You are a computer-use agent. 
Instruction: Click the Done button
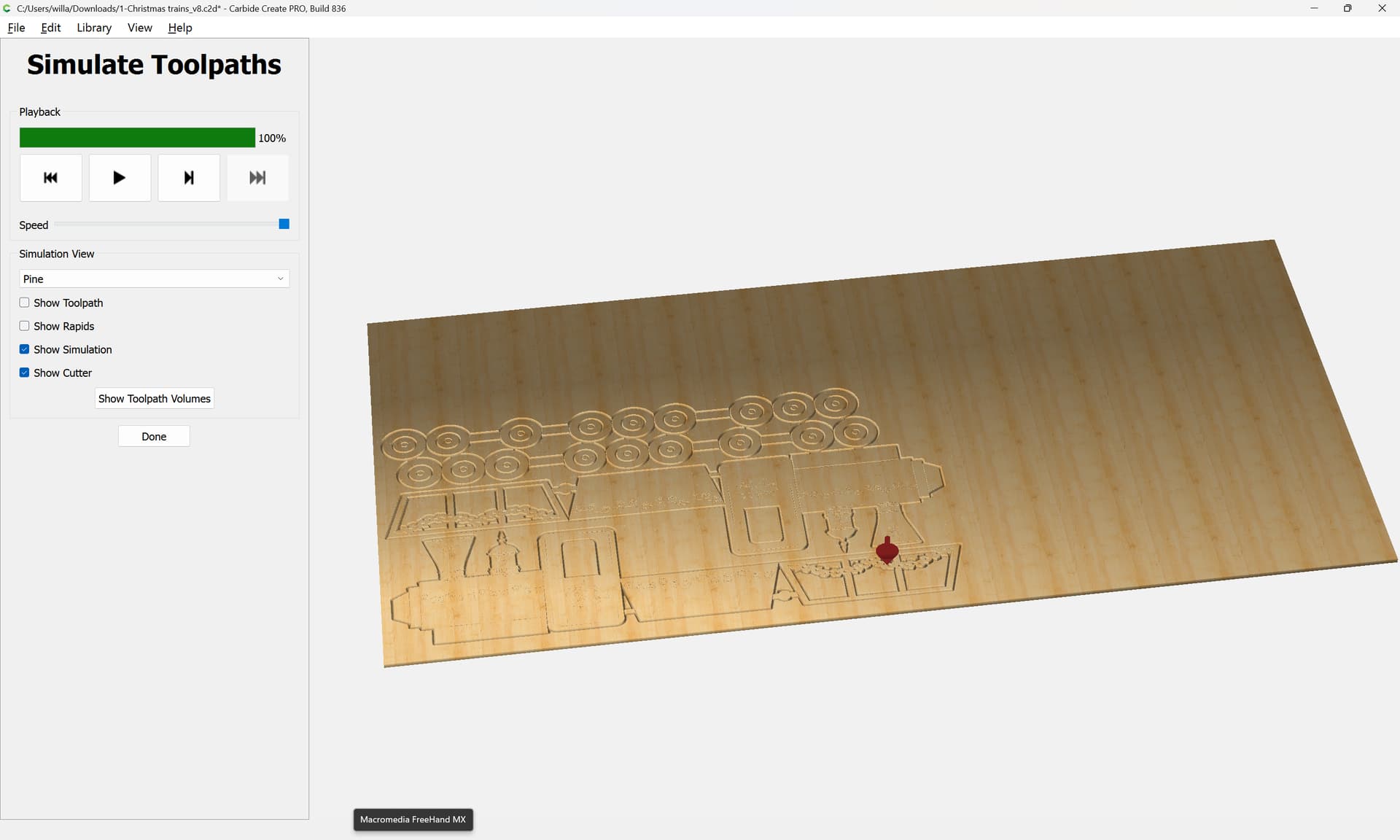point(154,436)
